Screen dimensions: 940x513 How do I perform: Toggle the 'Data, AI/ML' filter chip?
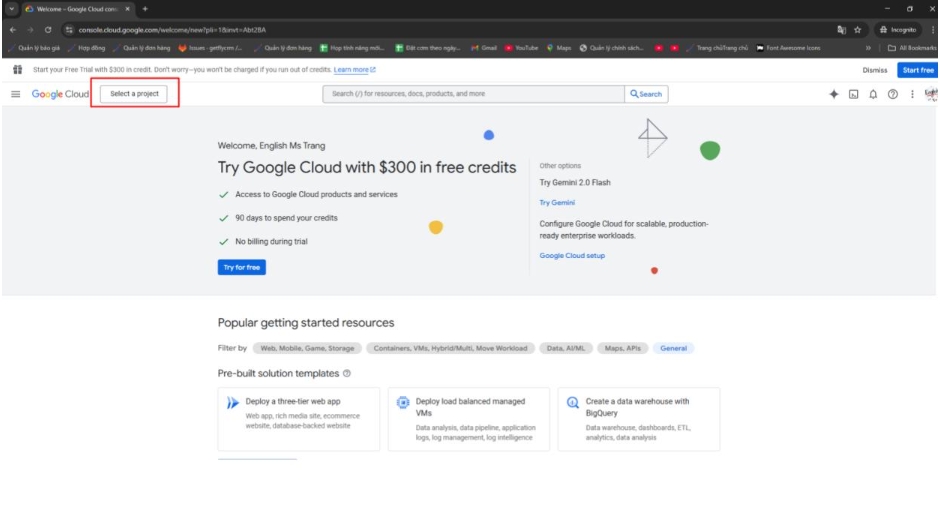pyautogui.click(x=565, y=348)
